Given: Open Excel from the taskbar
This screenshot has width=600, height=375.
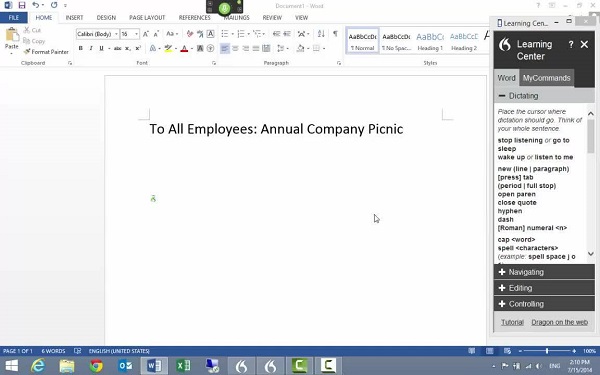Looking at the screenshot, I should (183, 366).
